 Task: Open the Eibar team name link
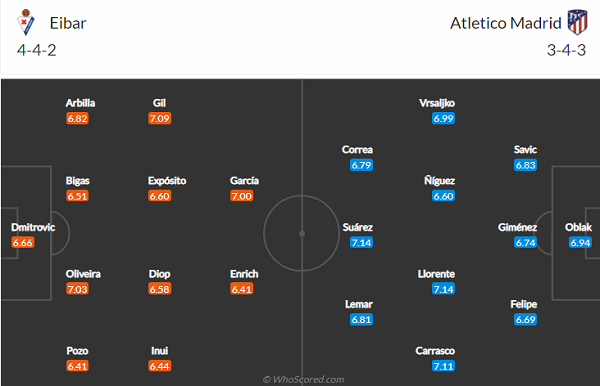[x=68, y=23]
